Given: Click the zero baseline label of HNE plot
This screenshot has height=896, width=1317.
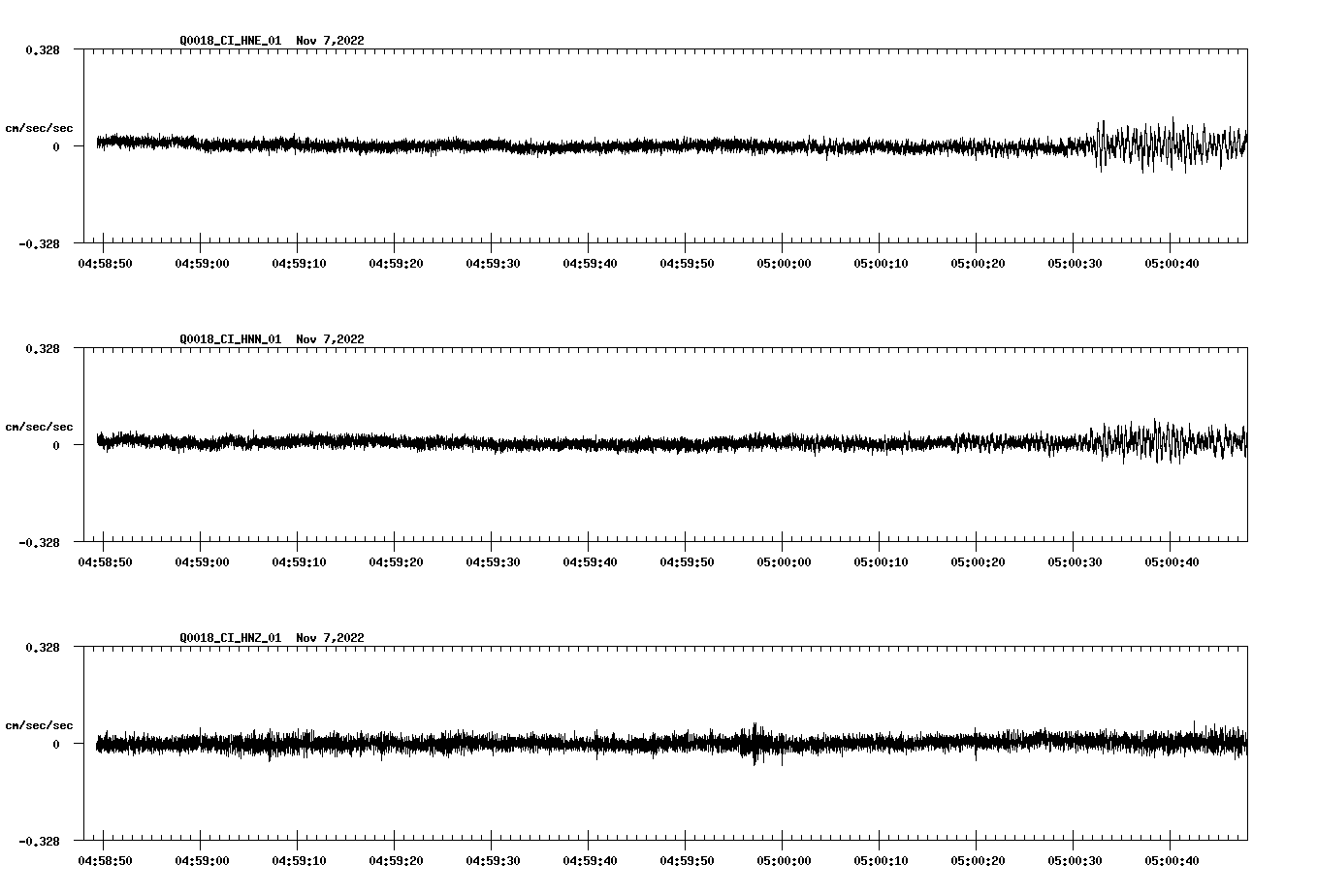Looking at the screenshot, I should pyautogui.click(x=56, y=147).
